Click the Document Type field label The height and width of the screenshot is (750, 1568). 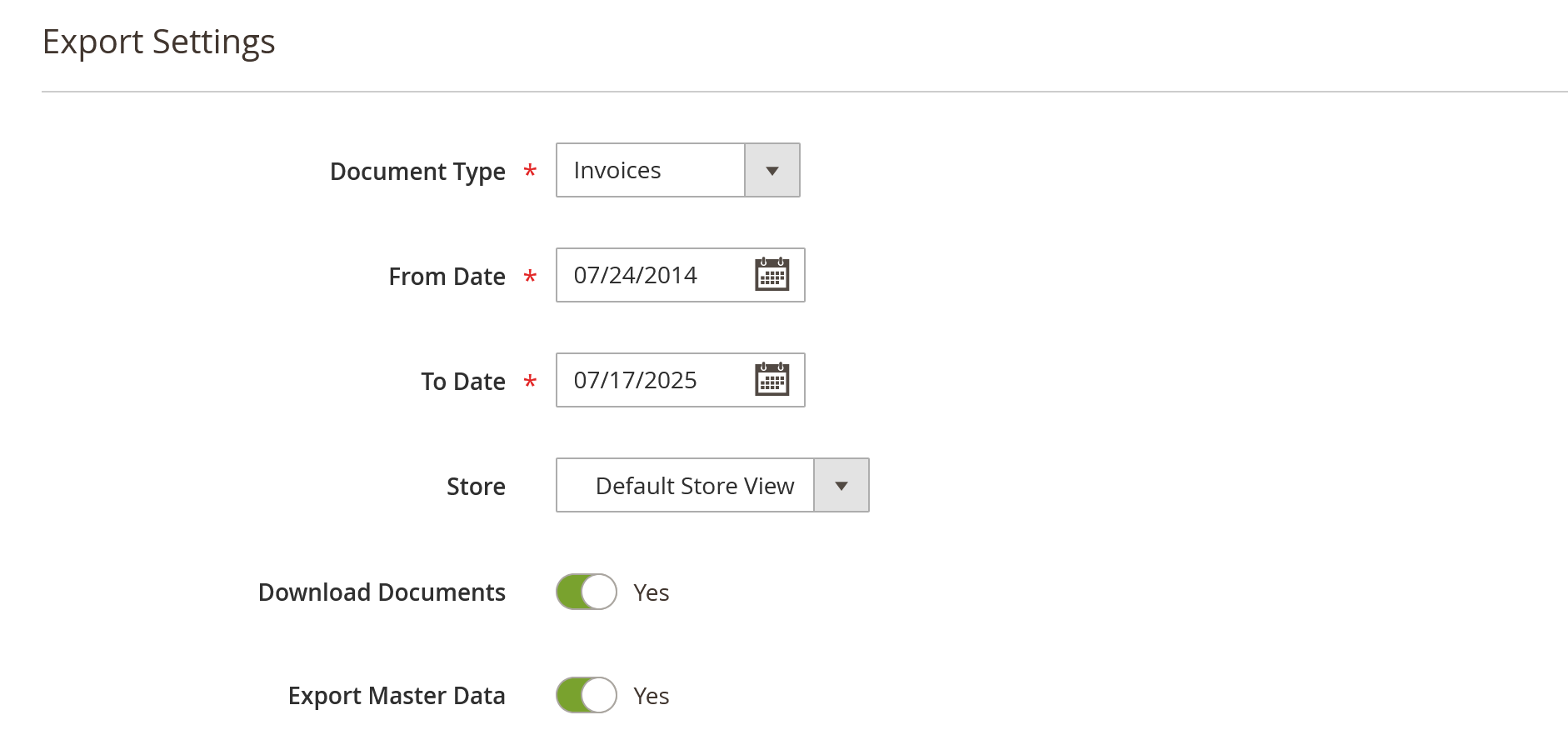point(417,172)
